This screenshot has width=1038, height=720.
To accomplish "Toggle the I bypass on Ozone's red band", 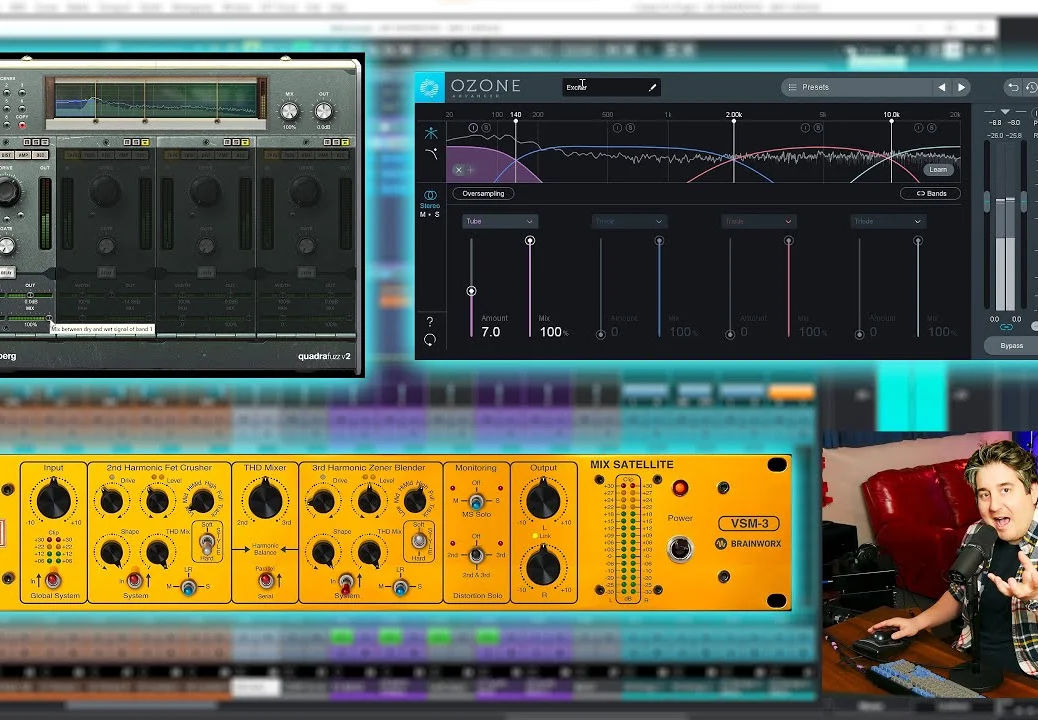I will (x=805, y=128).
